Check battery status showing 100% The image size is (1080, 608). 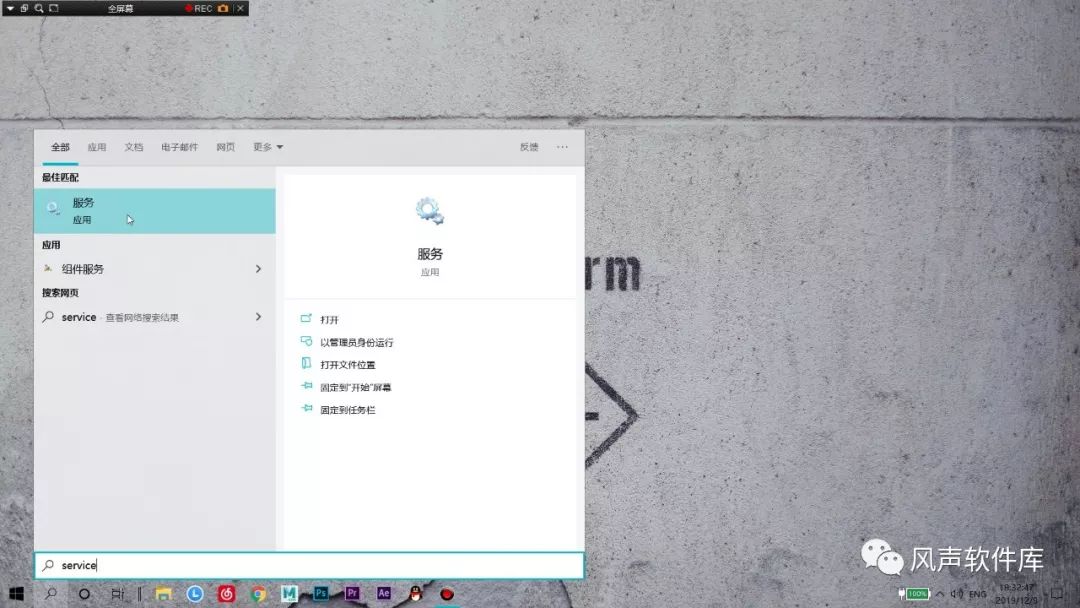click(x=917, y=593)
